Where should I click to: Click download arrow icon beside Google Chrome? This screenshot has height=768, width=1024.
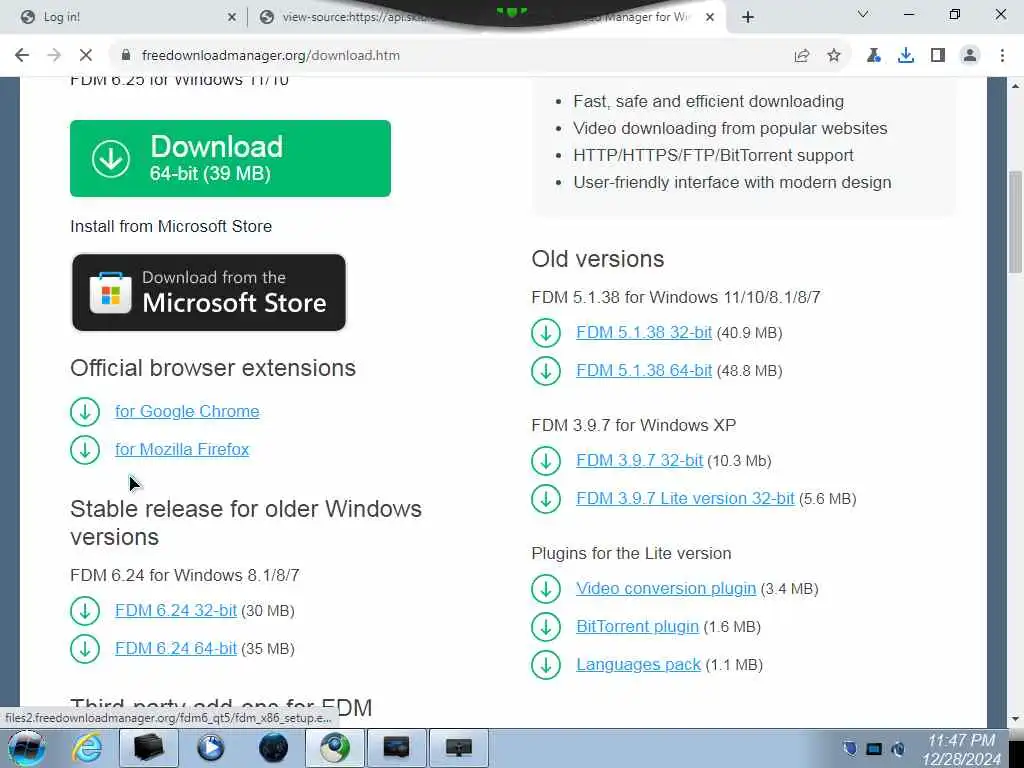click(85, 411)
